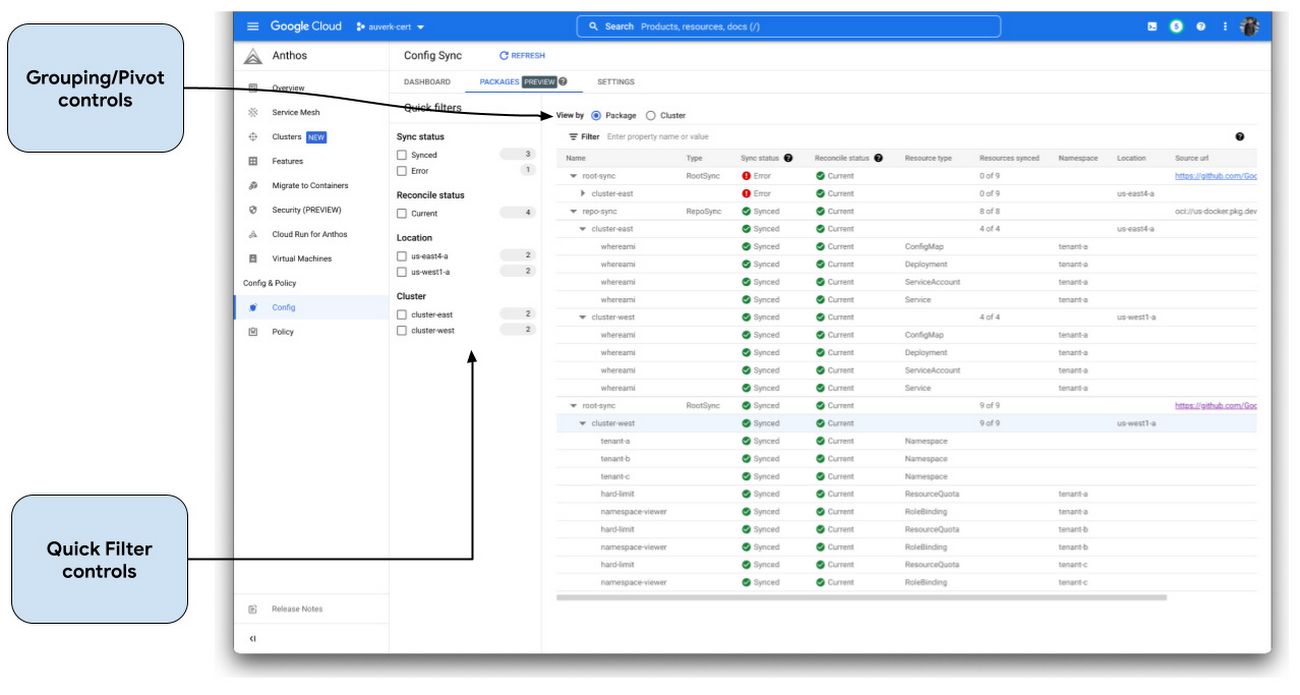Select the Cluster view radio button

click(x=651, y=115)
